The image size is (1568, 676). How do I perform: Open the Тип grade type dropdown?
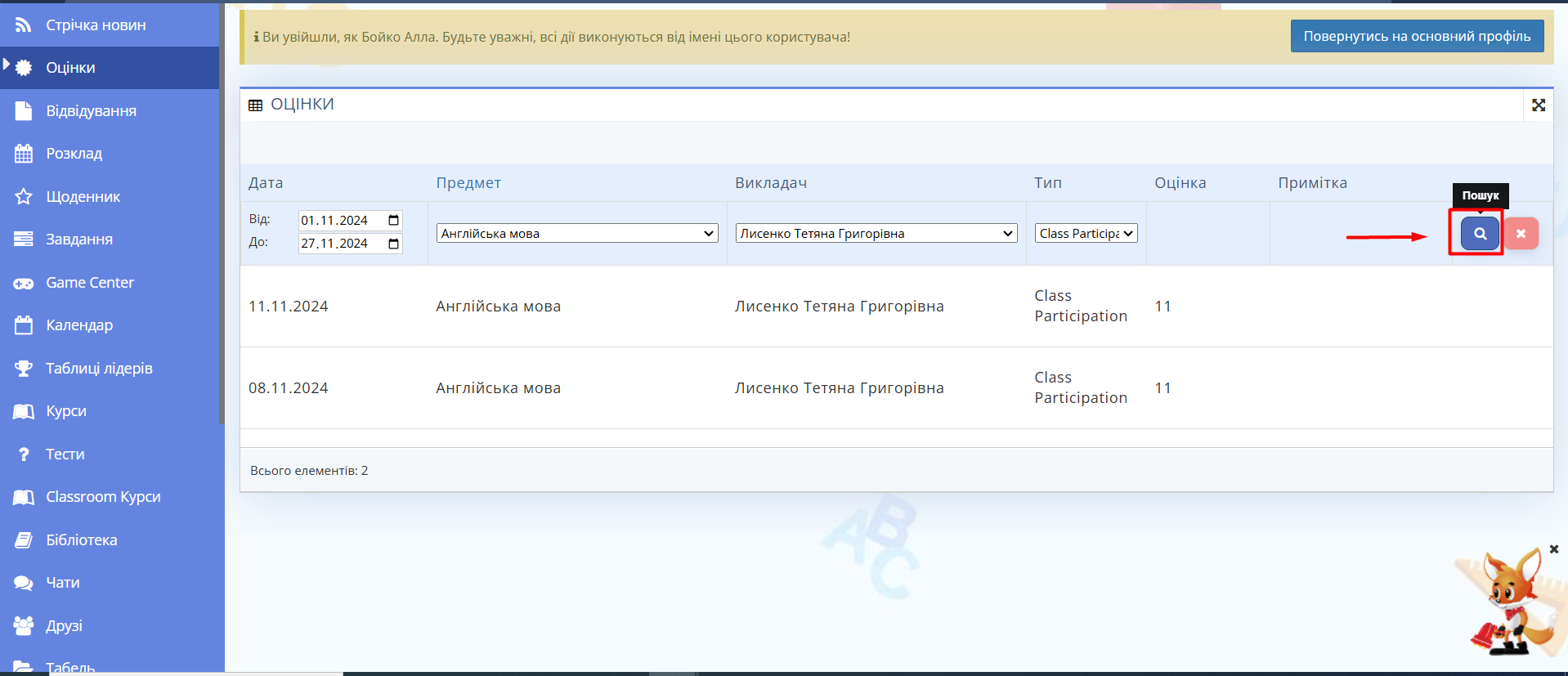(x=1086, y=234)
